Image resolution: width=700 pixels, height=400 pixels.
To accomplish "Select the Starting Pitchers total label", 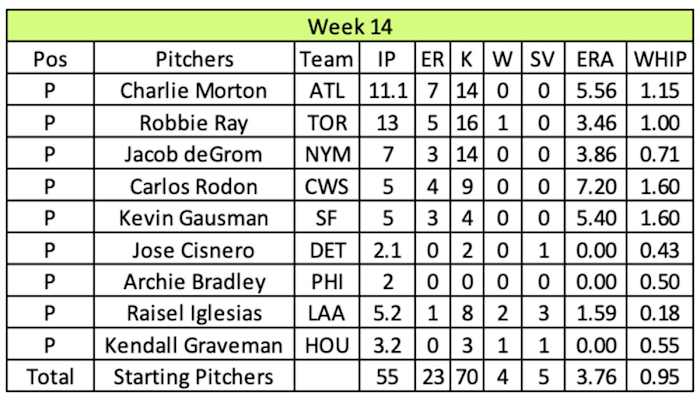I will [x=194, y=377].
